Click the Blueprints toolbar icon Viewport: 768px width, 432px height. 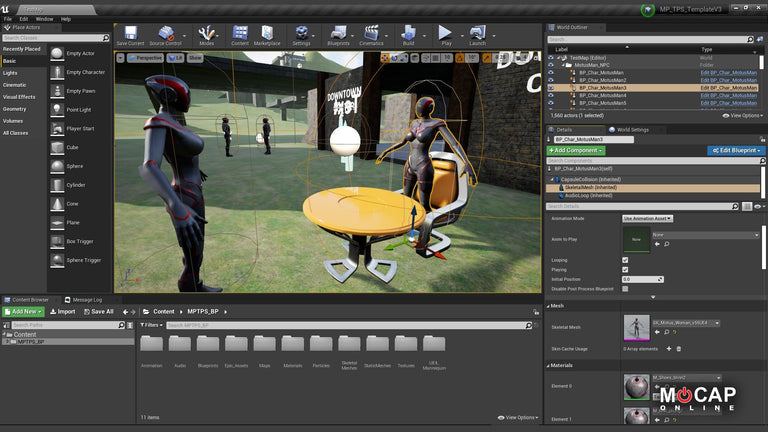tap(338, 35)
